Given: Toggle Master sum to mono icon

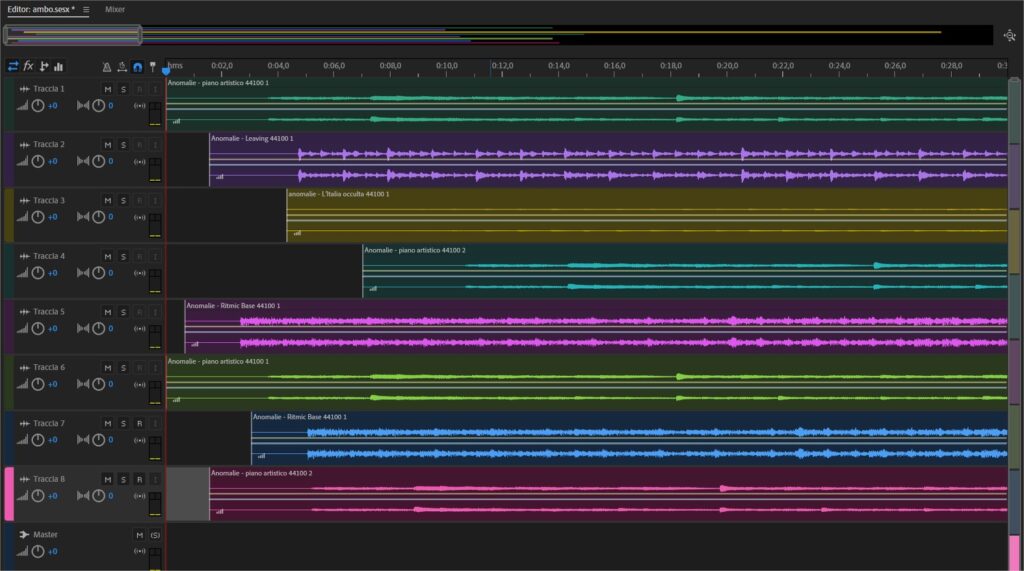Looking at the screenshot, I should (139, 551).
